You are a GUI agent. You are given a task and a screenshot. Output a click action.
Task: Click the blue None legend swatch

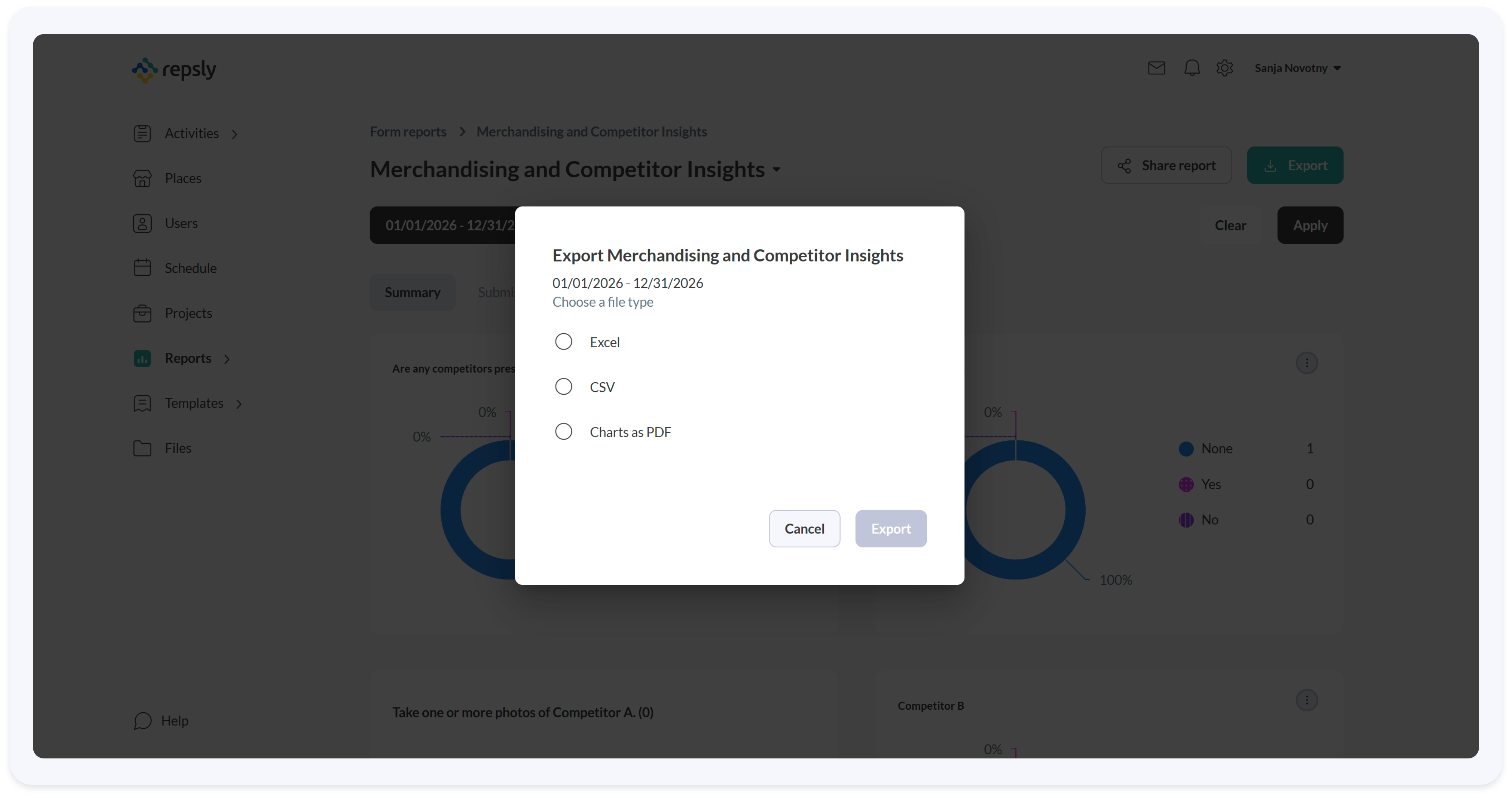(1186, 449)
